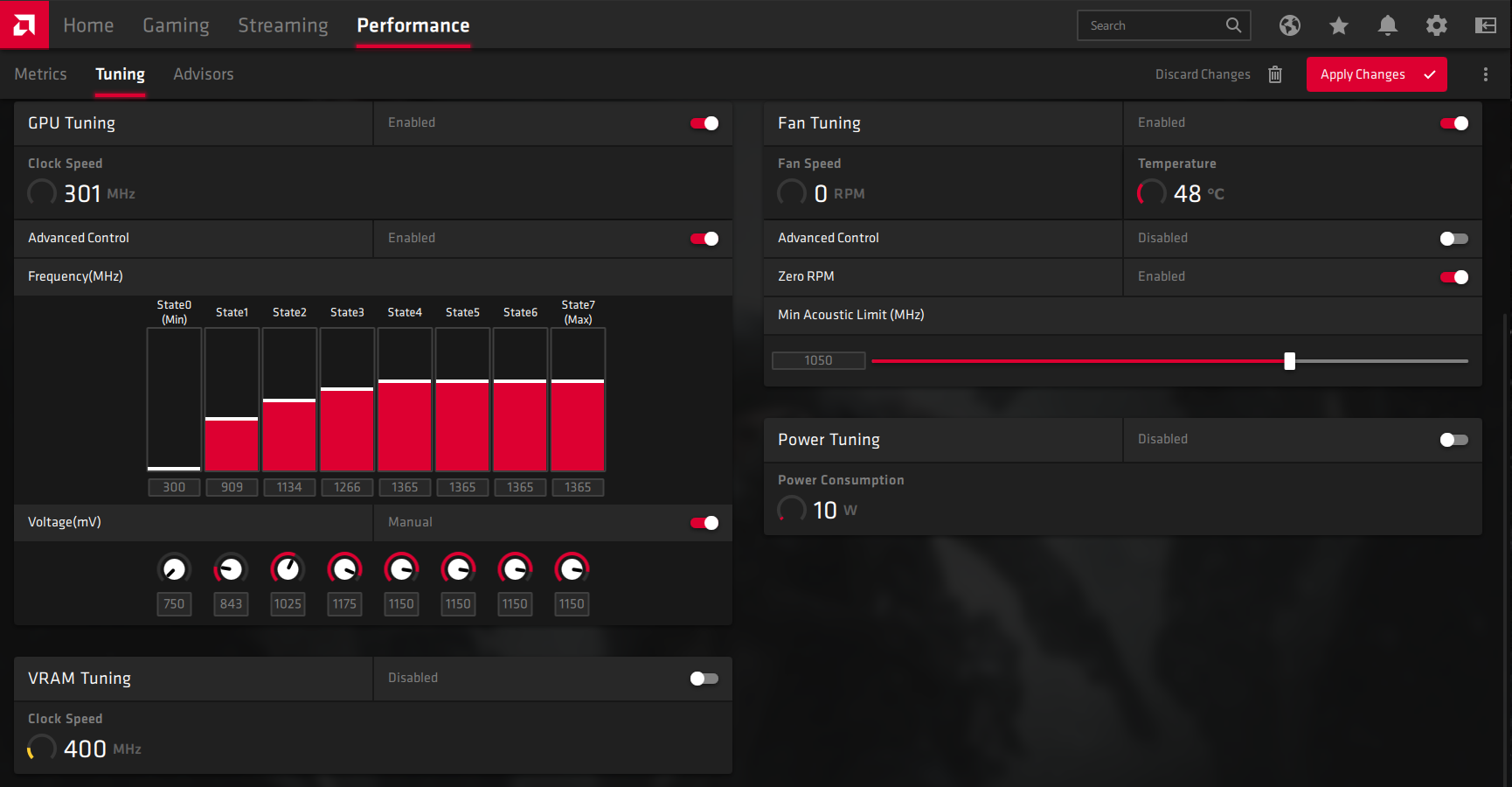This screenshot has width=1512, height=787.
Task: Open the Metrics sub-tab
Action: [40, 74]
